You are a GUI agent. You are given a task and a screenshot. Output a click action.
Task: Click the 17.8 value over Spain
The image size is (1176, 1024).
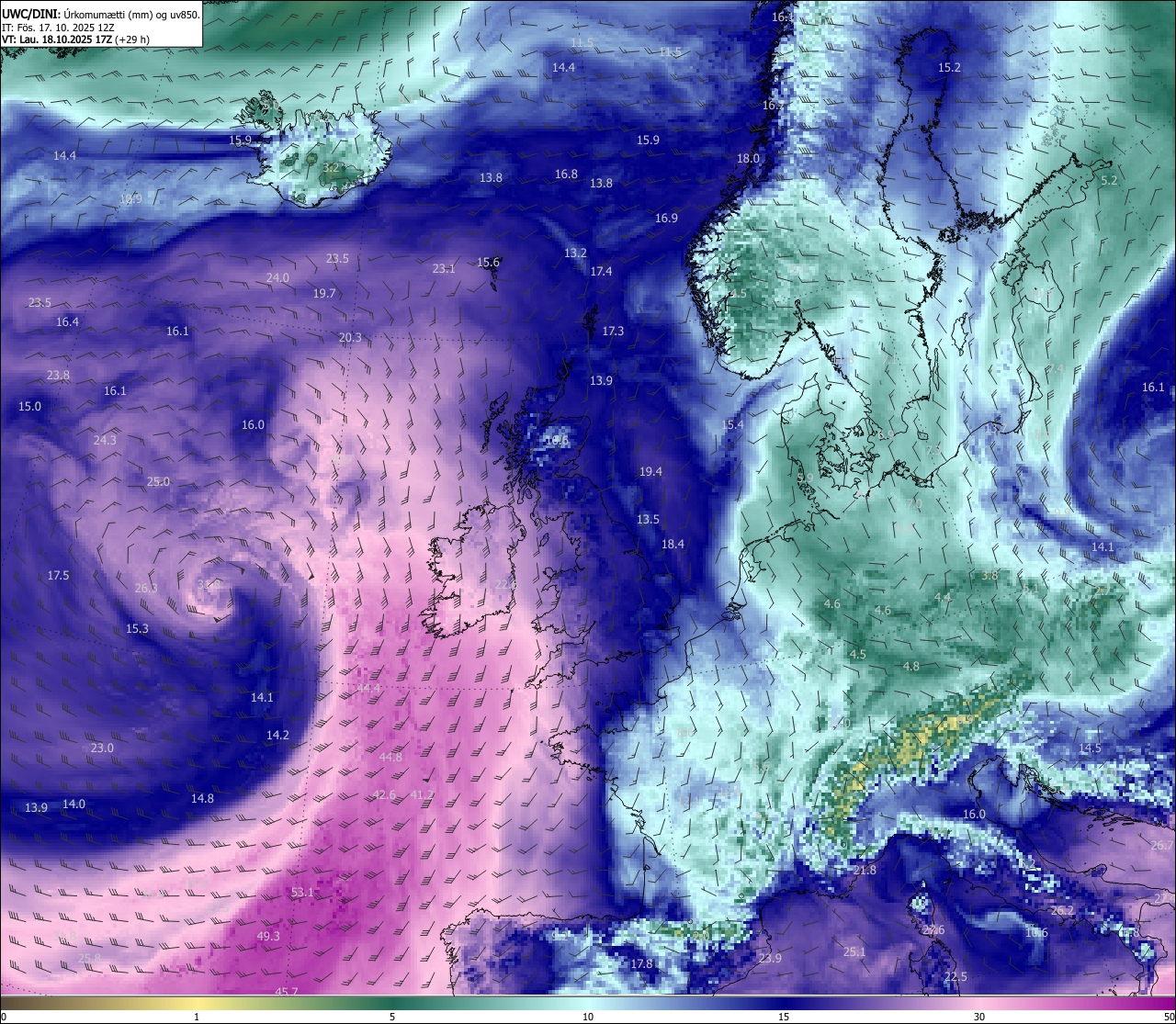pyautogui.click(x=641, y=963)
